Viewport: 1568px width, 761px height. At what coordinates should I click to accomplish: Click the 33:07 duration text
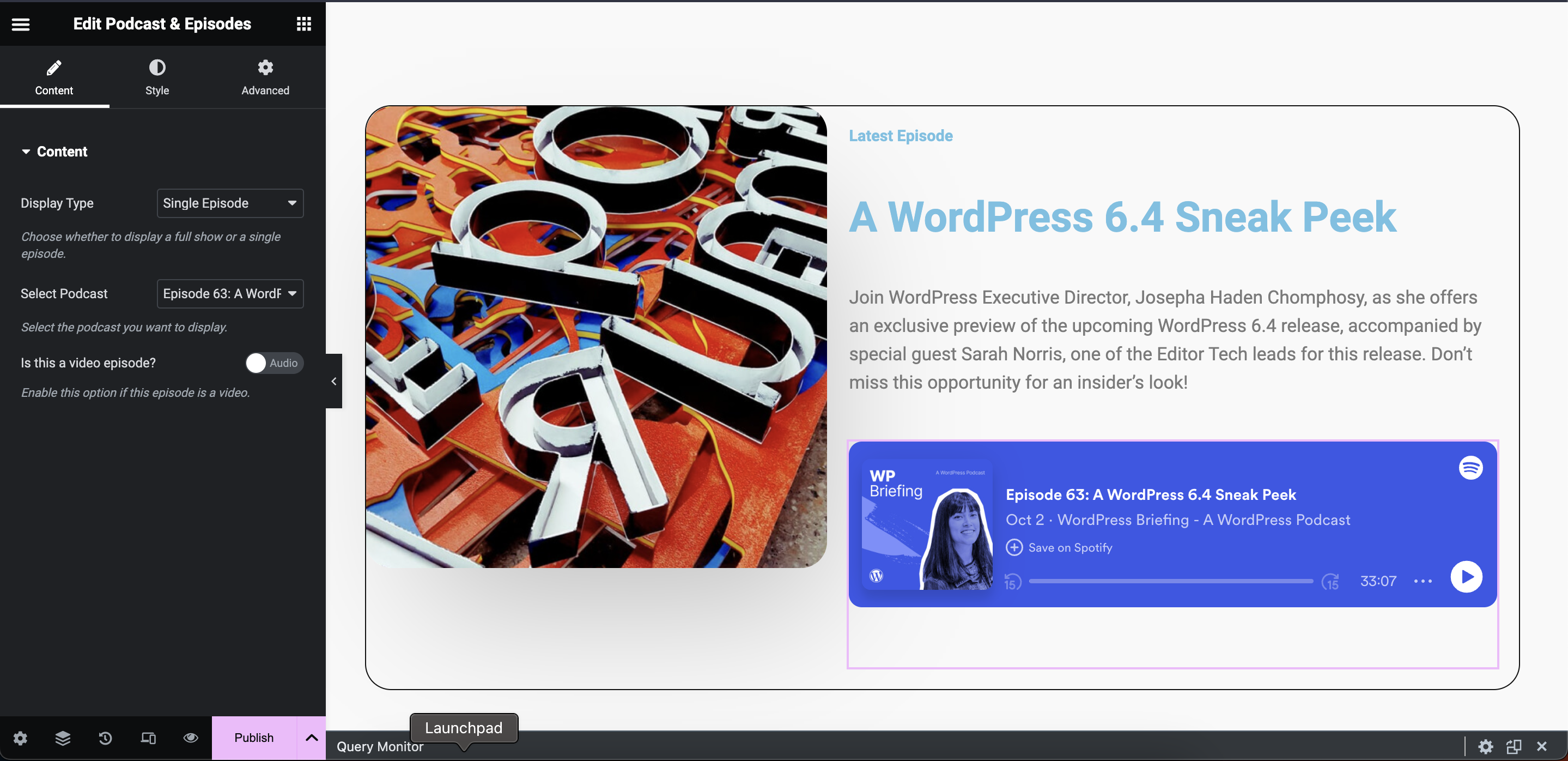(1378, 582)
